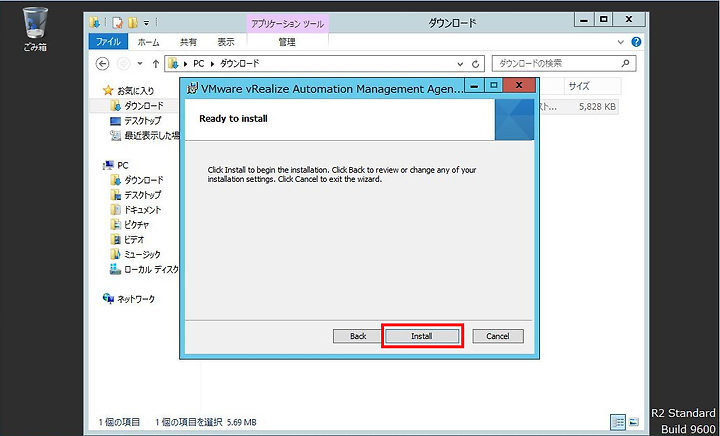The height and width of the screenshot is (436, 720).
Task: Open the Recycle Bin on the desktop
Action: 35,28
